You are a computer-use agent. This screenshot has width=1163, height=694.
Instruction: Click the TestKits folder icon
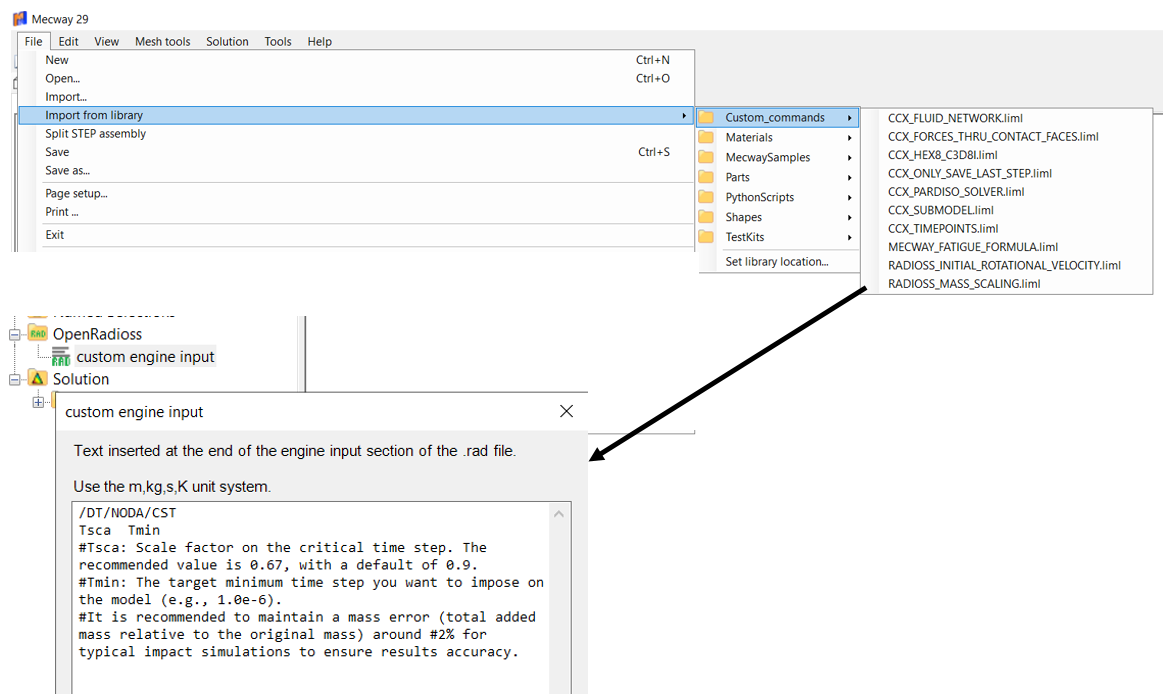click(707, 237)
